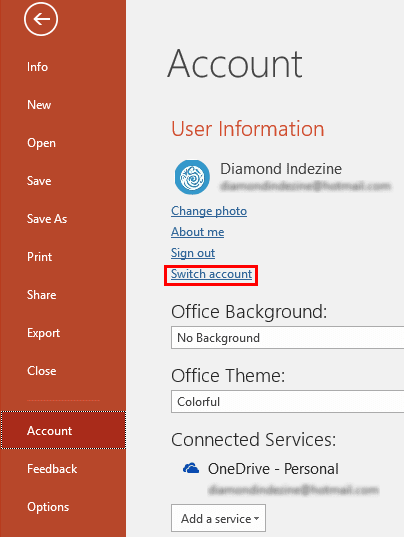
Task: Click the User Information heading
Action: (x=248, y=129)
